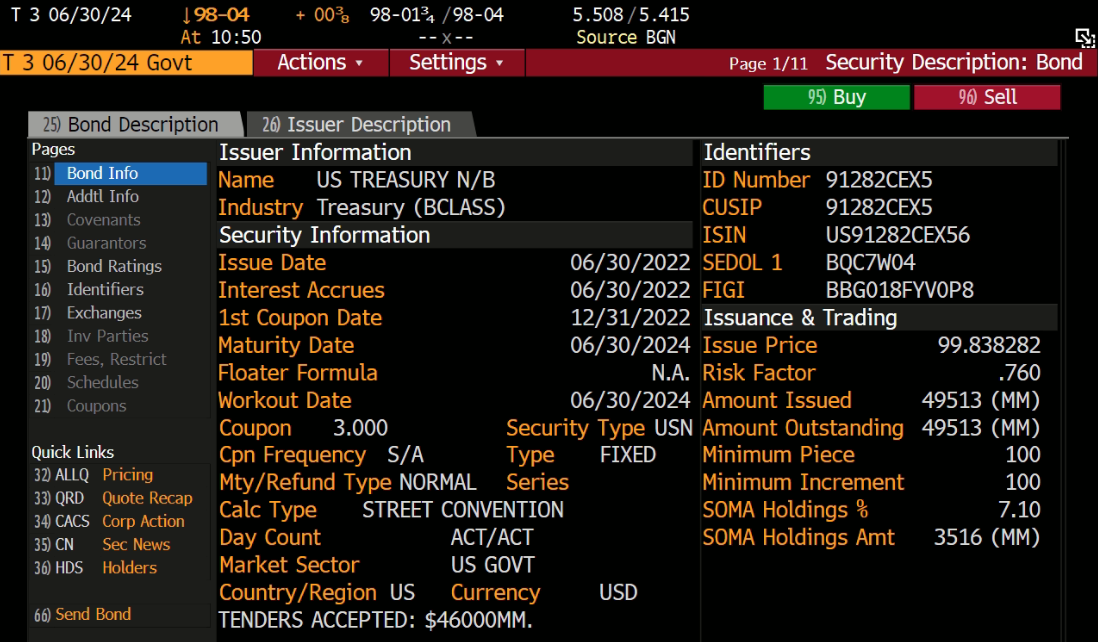Image resolution: width=1098 pixels, height=642 pixels.
Task: Click the Issue Date label
Action: point(272,263)
